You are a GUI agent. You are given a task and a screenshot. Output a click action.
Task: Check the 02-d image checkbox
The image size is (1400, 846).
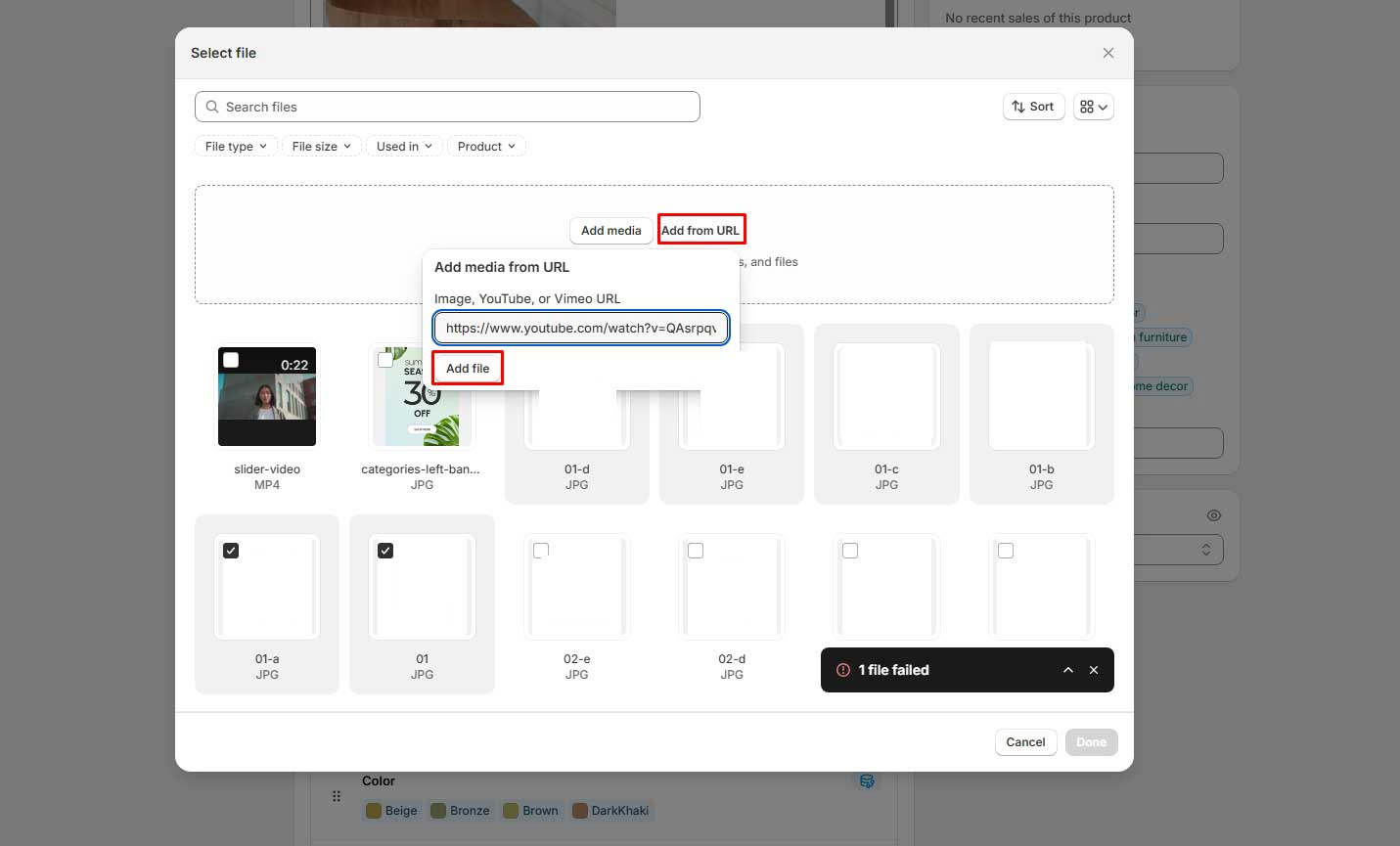point(696,551)
